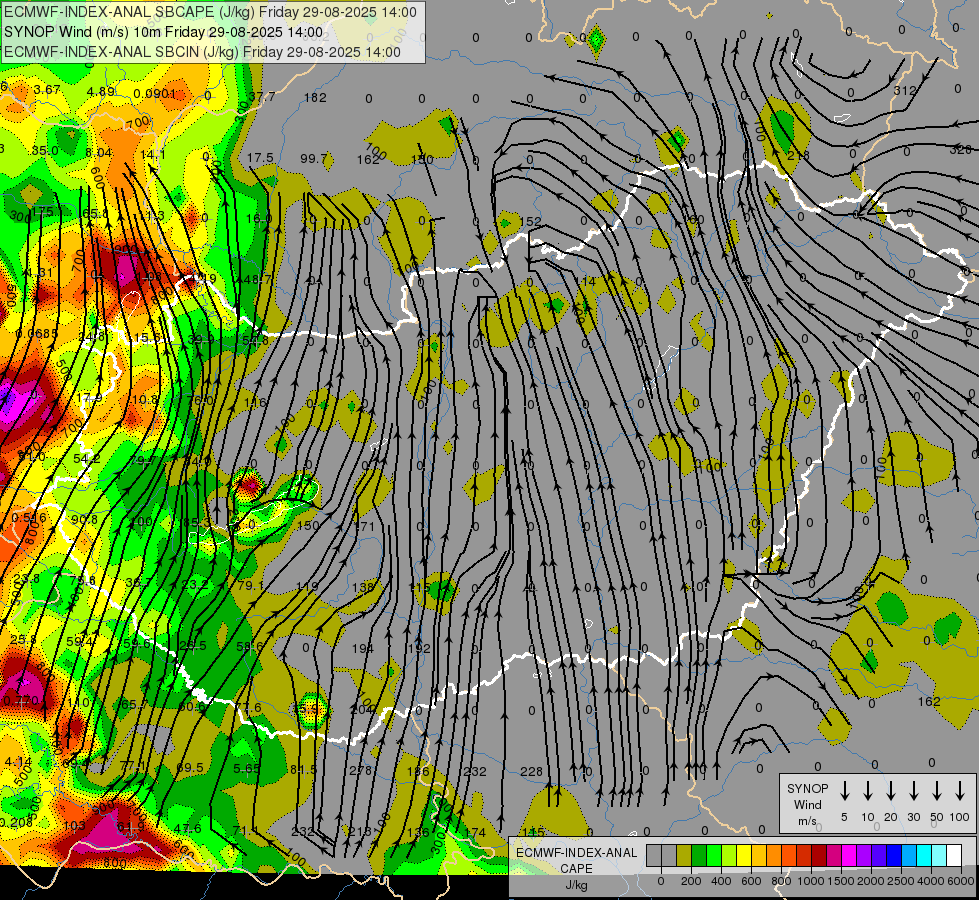Choose the lime yellow-green legend swatch

tap(729, 855)
